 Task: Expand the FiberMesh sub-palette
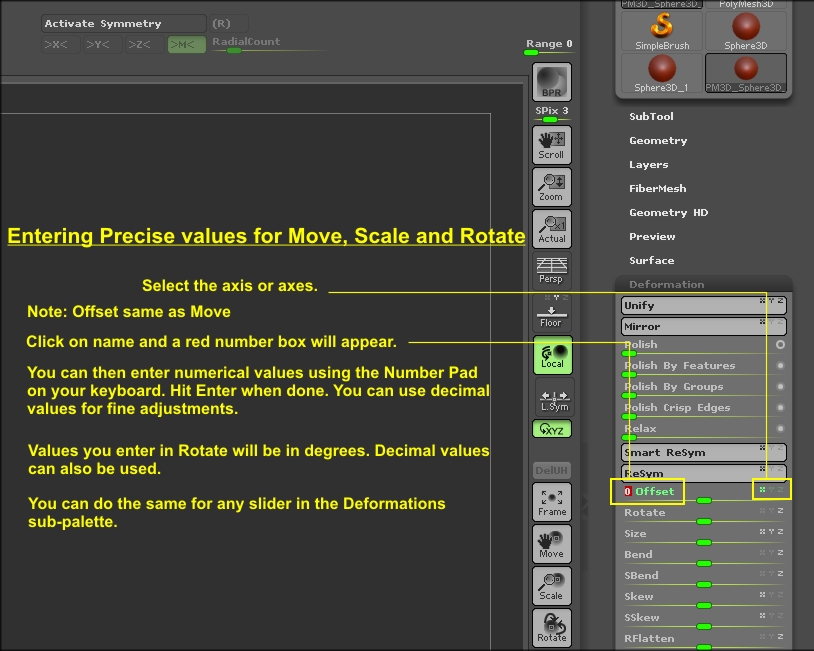click(657, 188)
